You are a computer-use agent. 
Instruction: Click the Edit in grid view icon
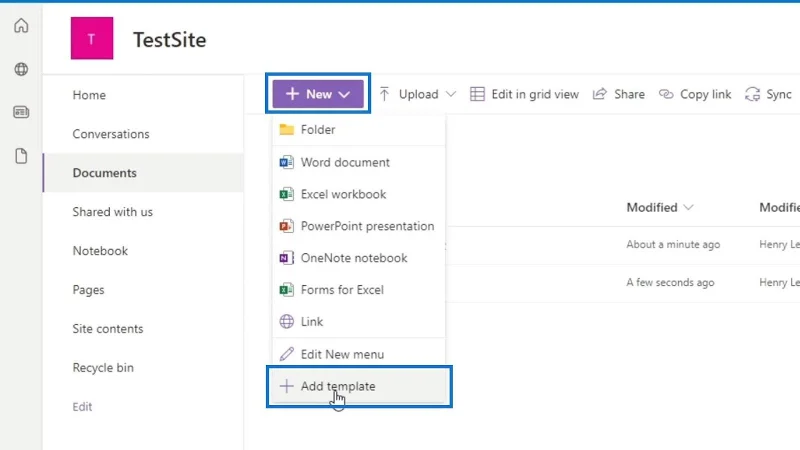(478, 94)
